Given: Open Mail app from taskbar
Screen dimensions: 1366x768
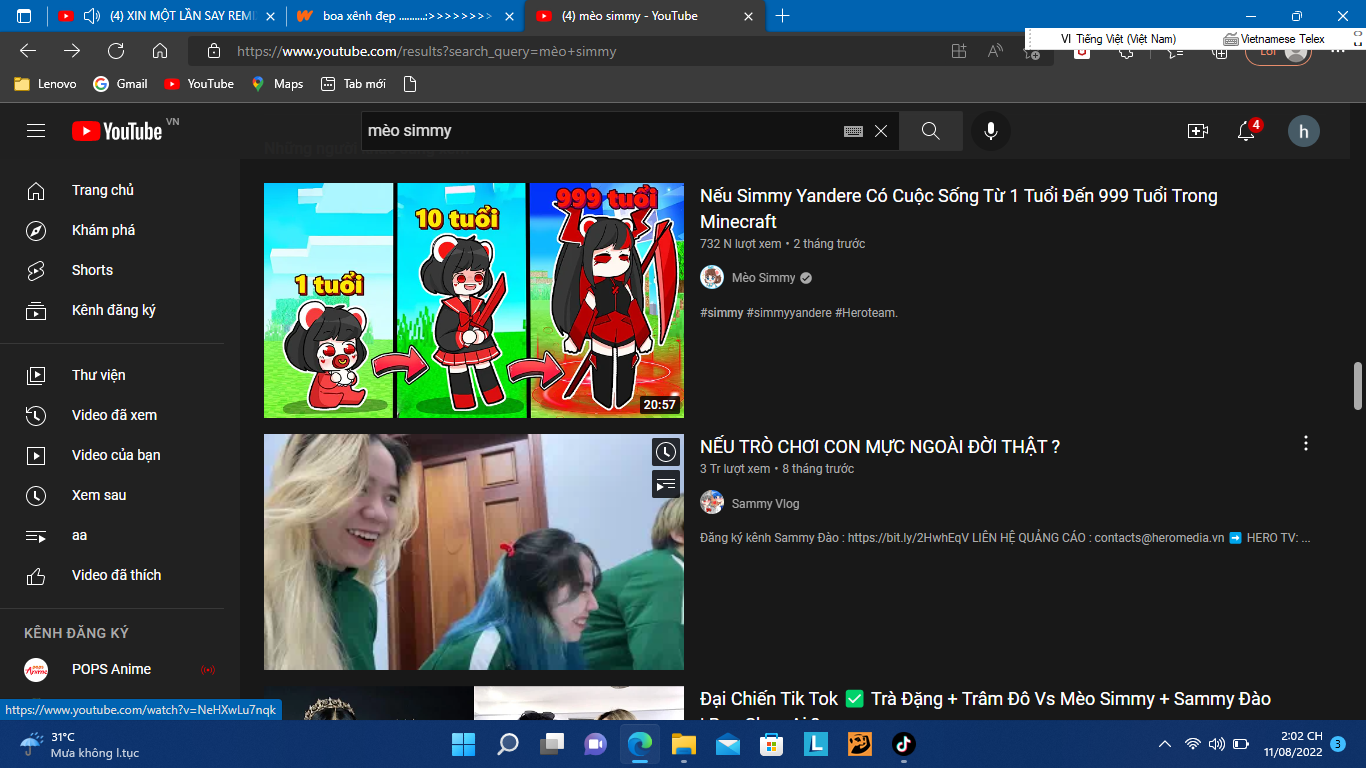Looking at the screenshot, I should (727, 744).
